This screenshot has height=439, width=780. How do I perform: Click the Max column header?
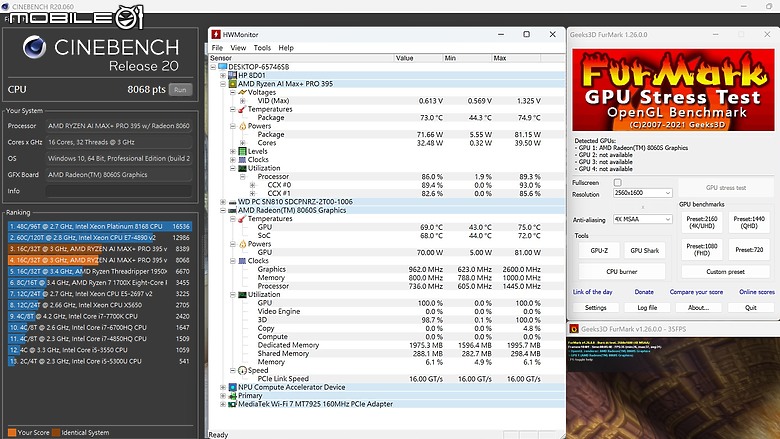click(x=516, y=58)
